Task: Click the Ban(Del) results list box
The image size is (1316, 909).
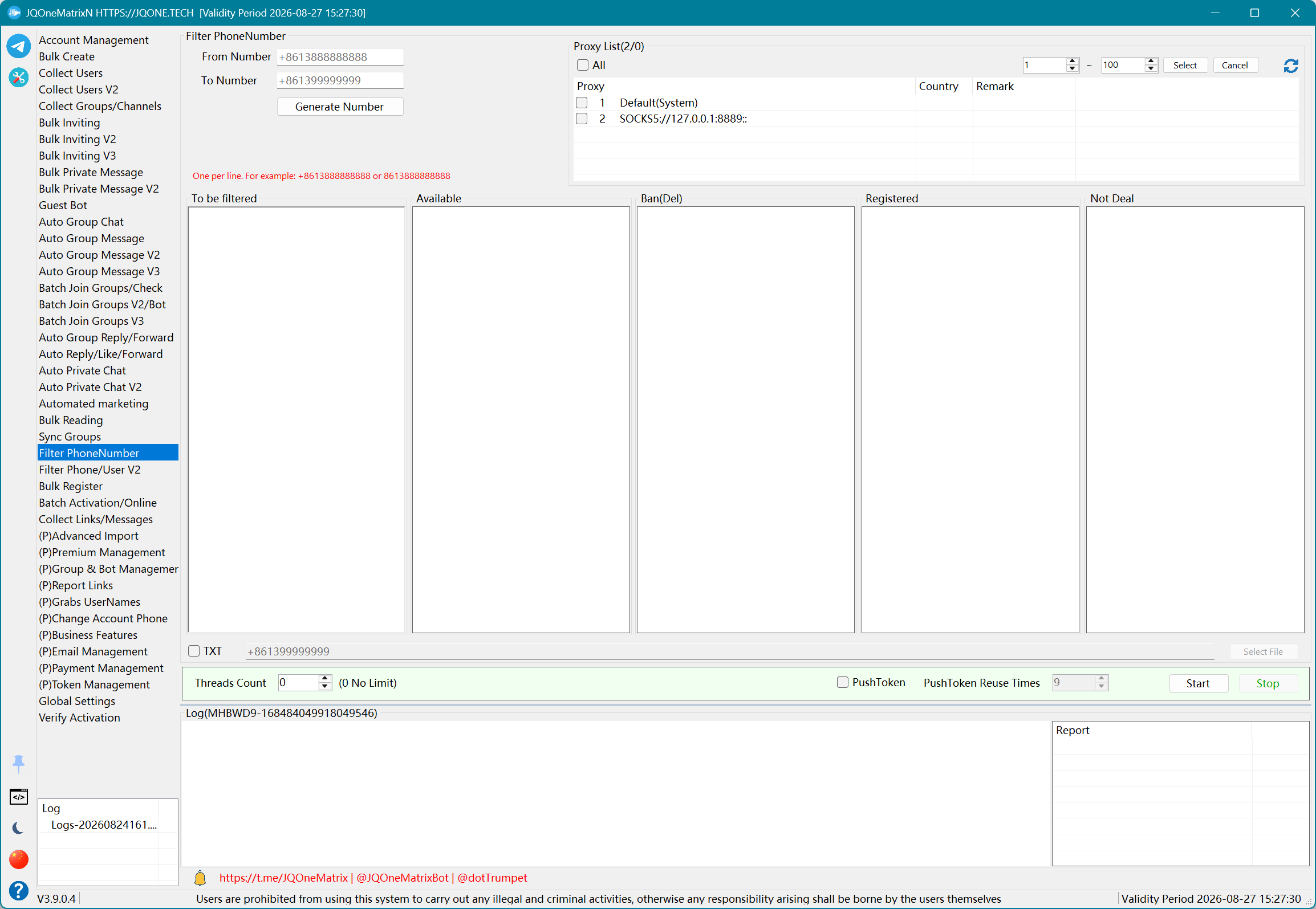Action: [746, 419]
